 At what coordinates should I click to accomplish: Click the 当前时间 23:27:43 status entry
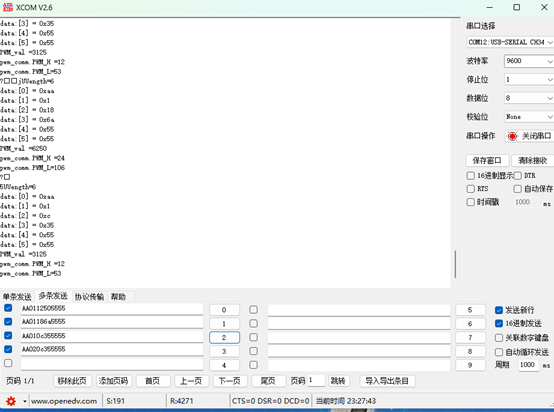pos(346,401)
